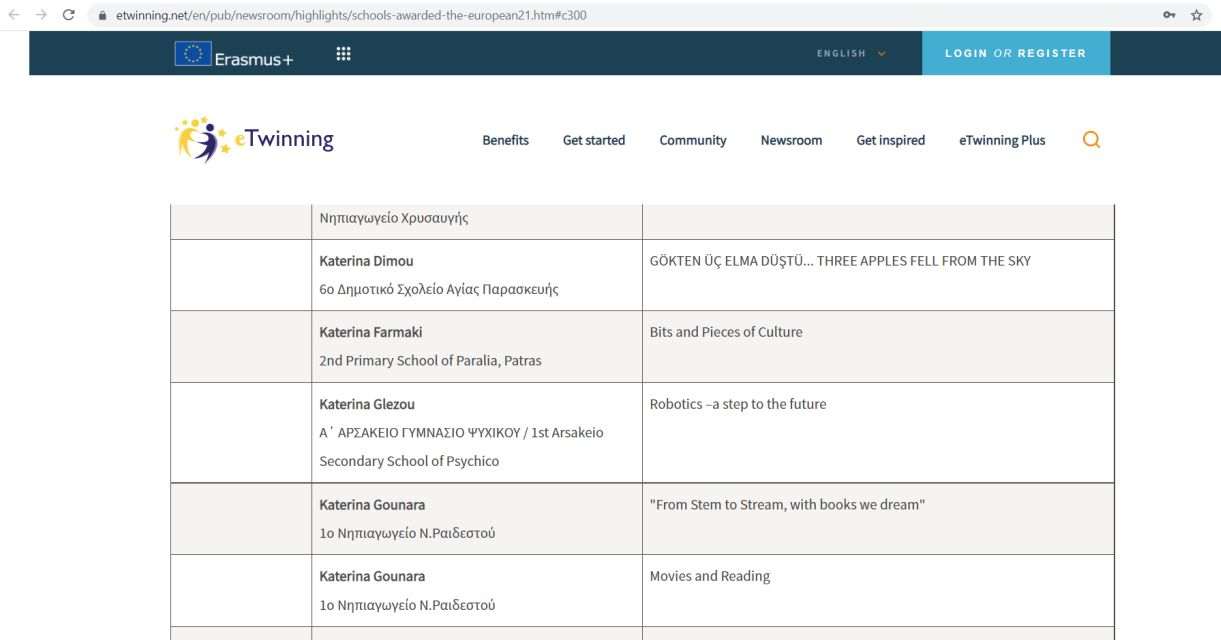Open the Community menu item
The image size is (1221, 640).
point(693,141)
